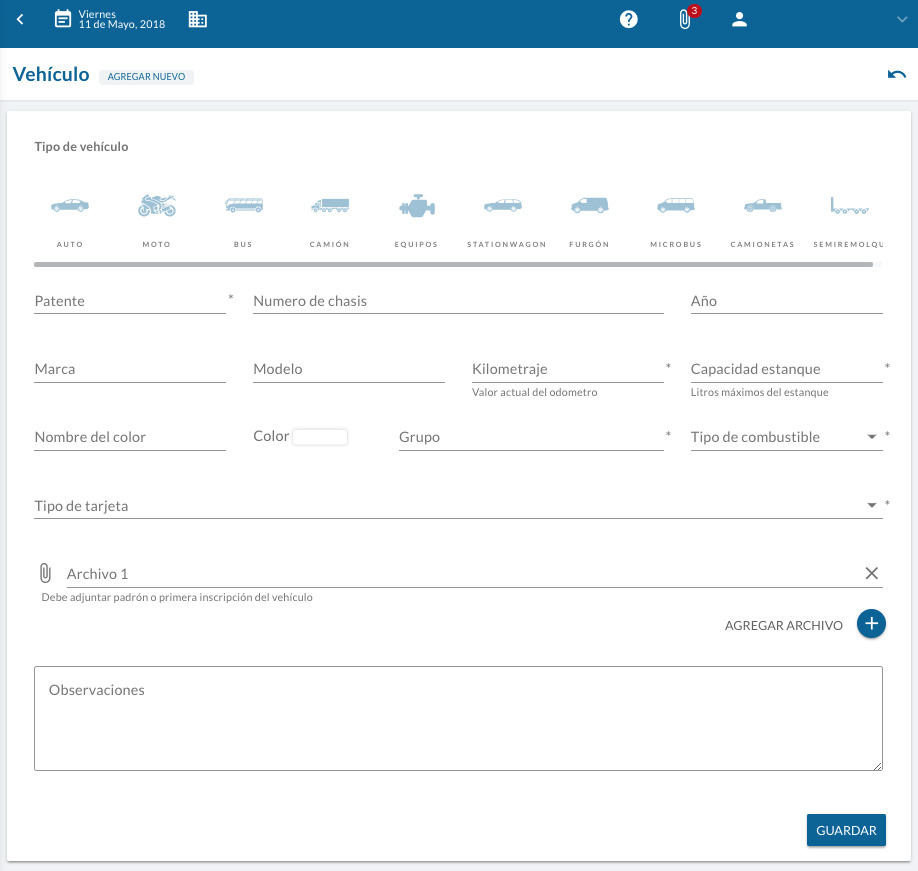Screen dimensions: 918x871
Task: Focus the Numero de chasis field
Action: point(458,301)
